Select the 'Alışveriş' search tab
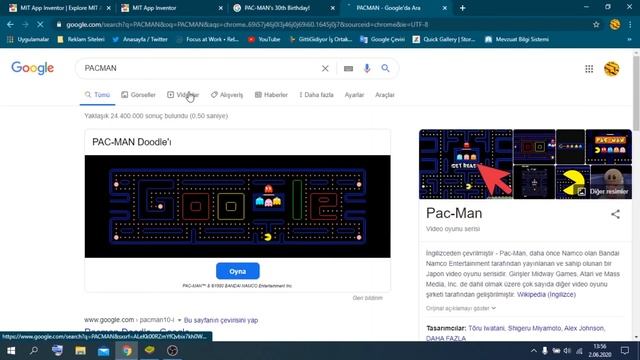The height and width of the screenshot is (360, 640). [227, 95]
